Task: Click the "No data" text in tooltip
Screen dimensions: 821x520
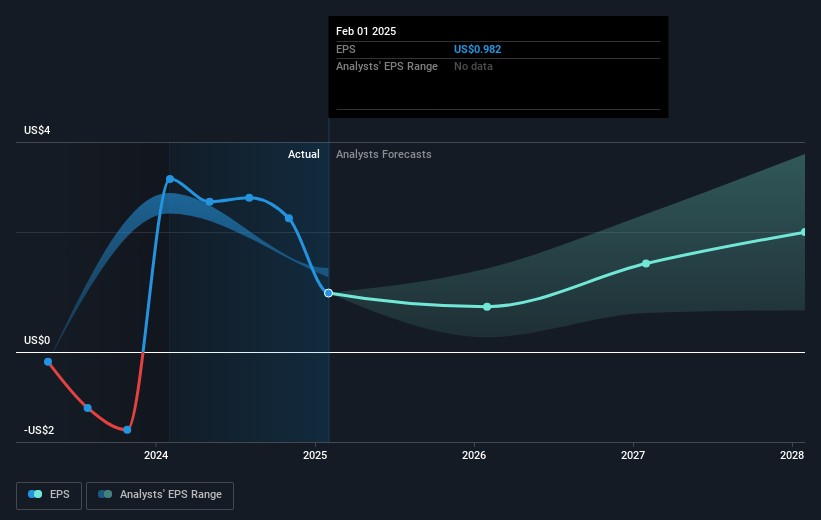Action: click(473, 67)
